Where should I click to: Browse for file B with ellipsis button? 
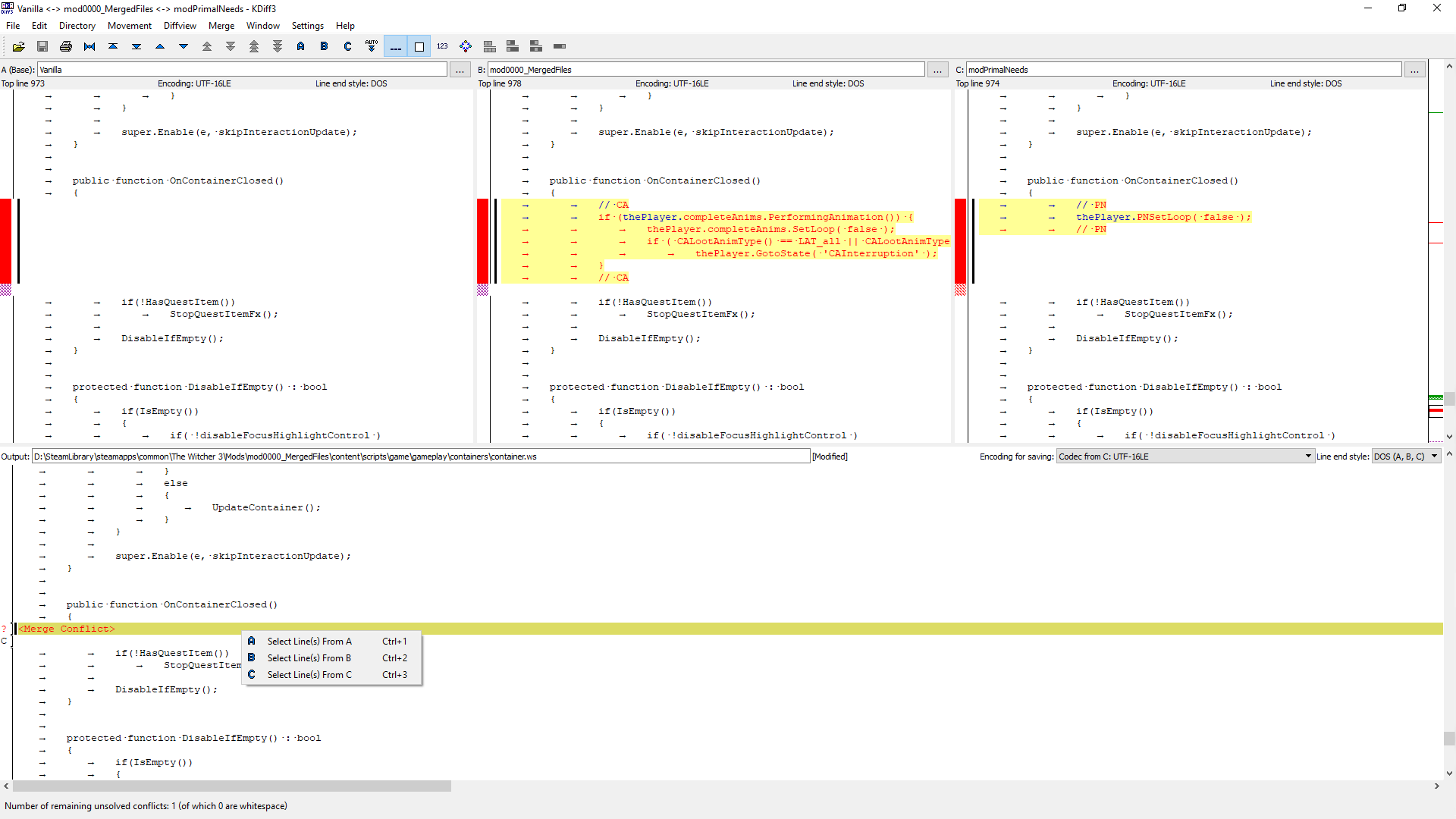point(937,70)
